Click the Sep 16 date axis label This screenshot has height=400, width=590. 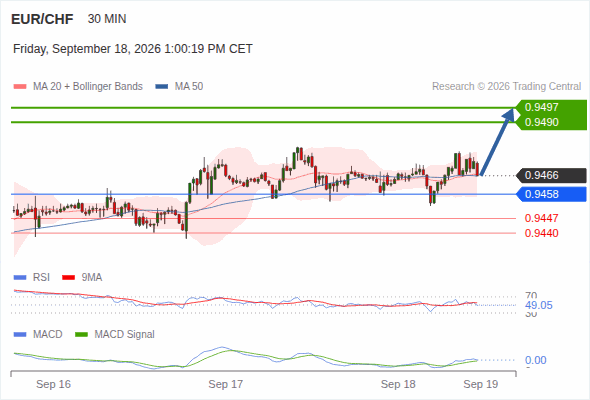point(53,384)
